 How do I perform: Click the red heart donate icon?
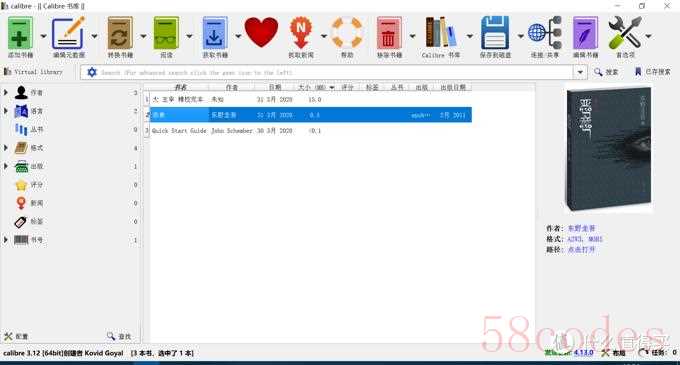pyautogui.click(x=261, y=32)
